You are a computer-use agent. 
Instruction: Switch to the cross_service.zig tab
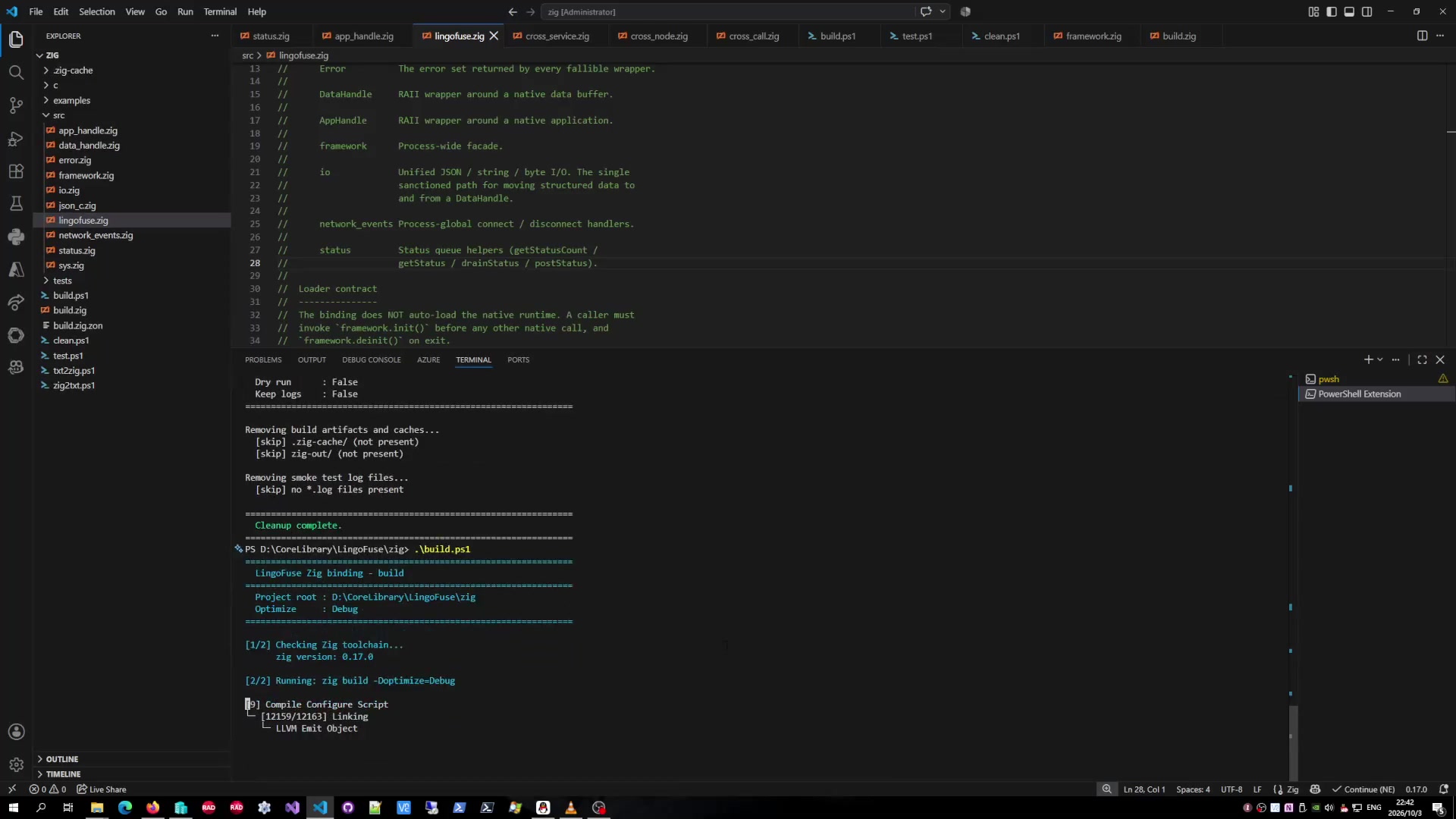pyautogui.click(x=557, y=36)
